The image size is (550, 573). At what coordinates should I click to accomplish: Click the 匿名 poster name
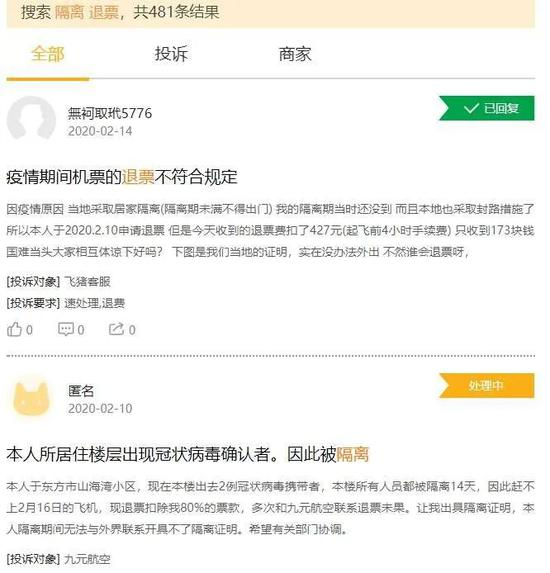click(x=81, y=391)
